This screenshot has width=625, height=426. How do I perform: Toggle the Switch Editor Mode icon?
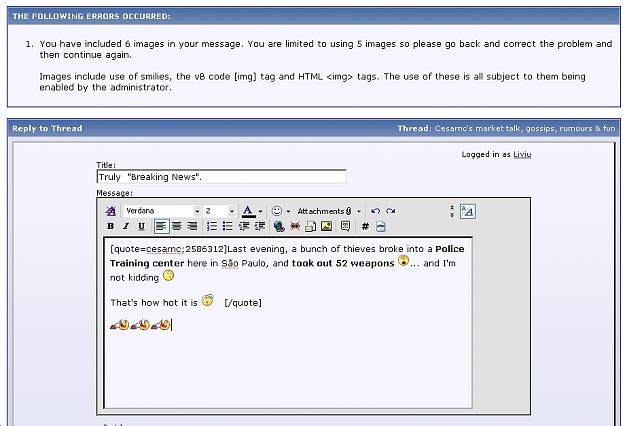[468, 211]
